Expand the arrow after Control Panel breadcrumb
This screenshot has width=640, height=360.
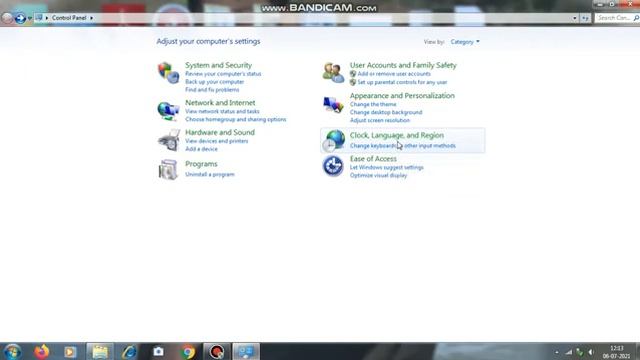(x=91, y=18)
